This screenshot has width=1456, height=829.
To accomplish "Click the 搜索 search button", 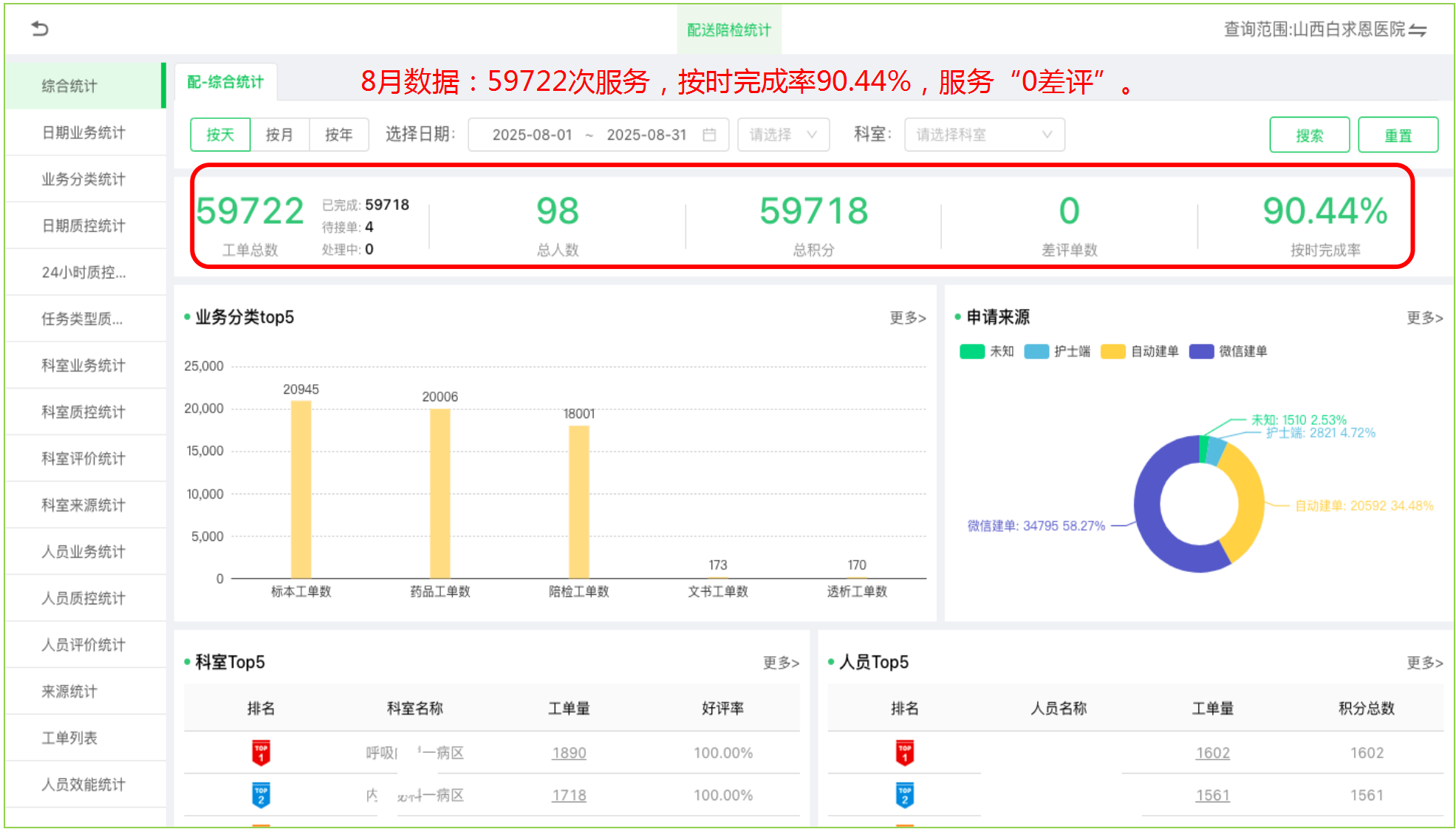I will tap(1310, 134).
